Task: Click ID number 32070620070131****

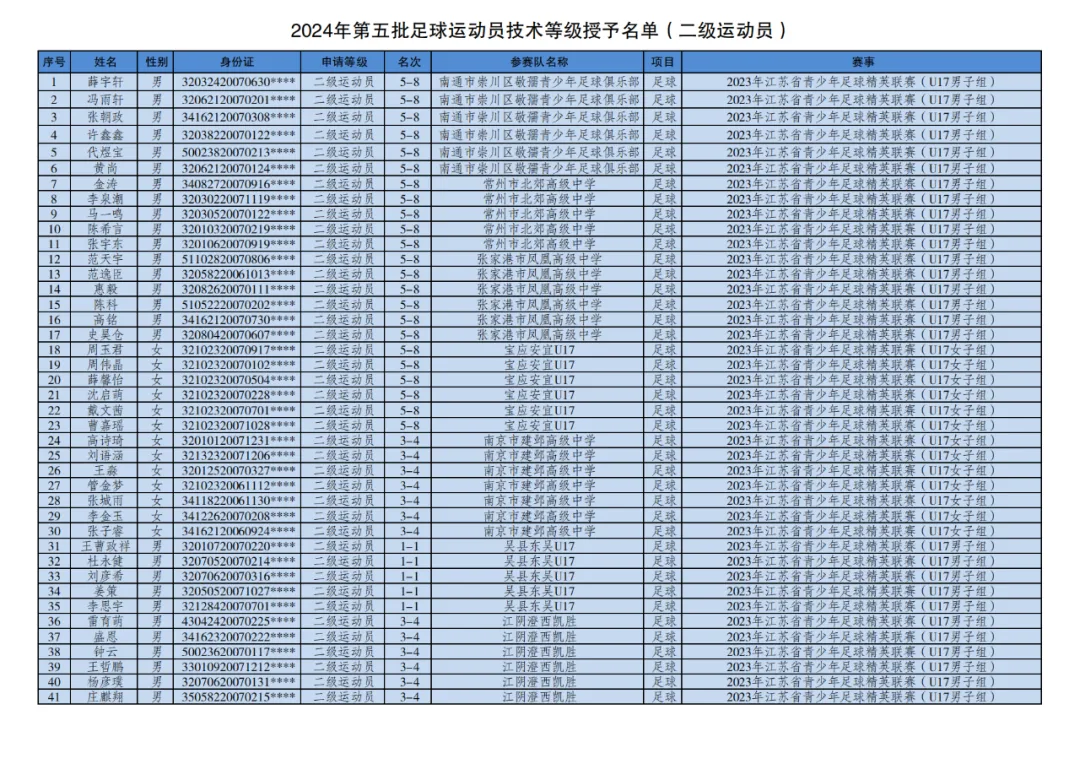Action: click(x=238, y=682)
